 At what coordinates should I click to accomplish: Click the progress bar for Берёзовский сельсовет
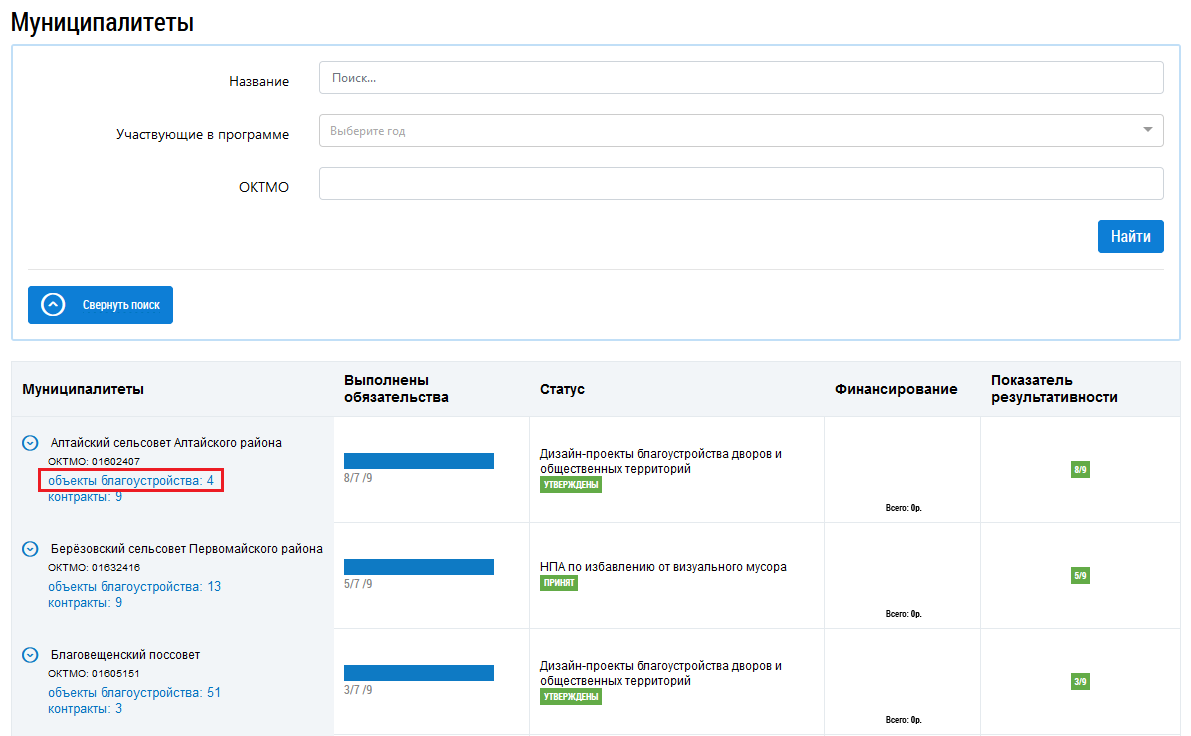click(418, 567)
